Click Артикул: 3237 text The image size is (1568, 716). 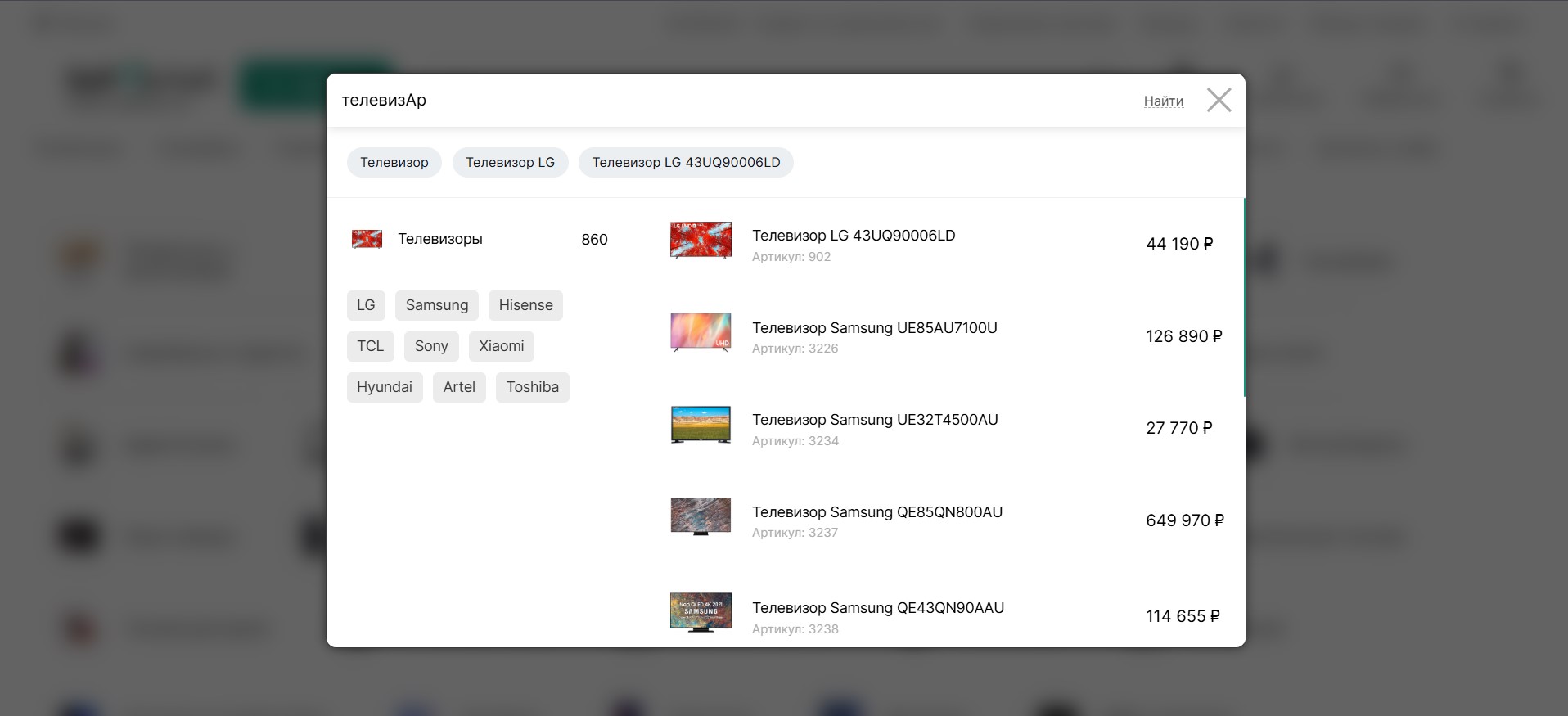[795, 533]
